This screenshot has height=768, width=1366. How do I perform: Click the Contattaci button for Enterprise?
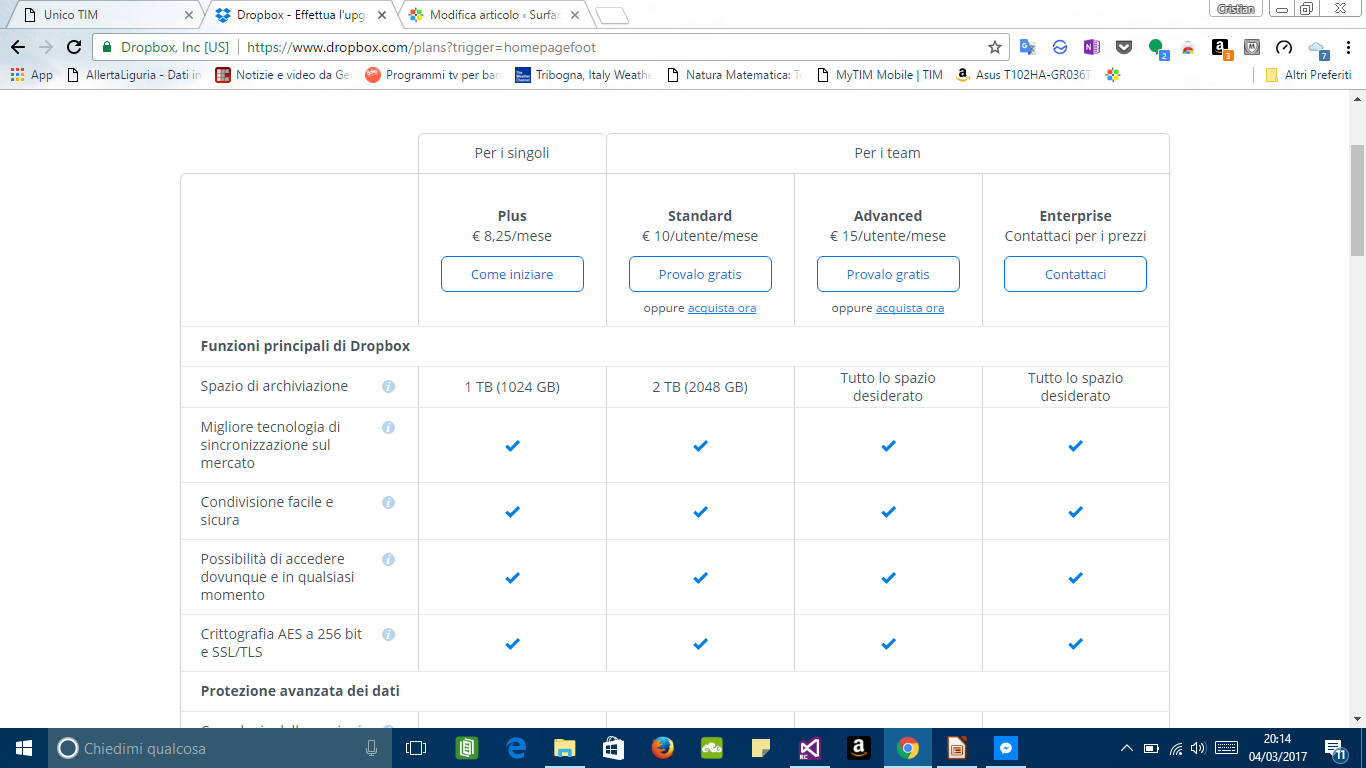1075,274
